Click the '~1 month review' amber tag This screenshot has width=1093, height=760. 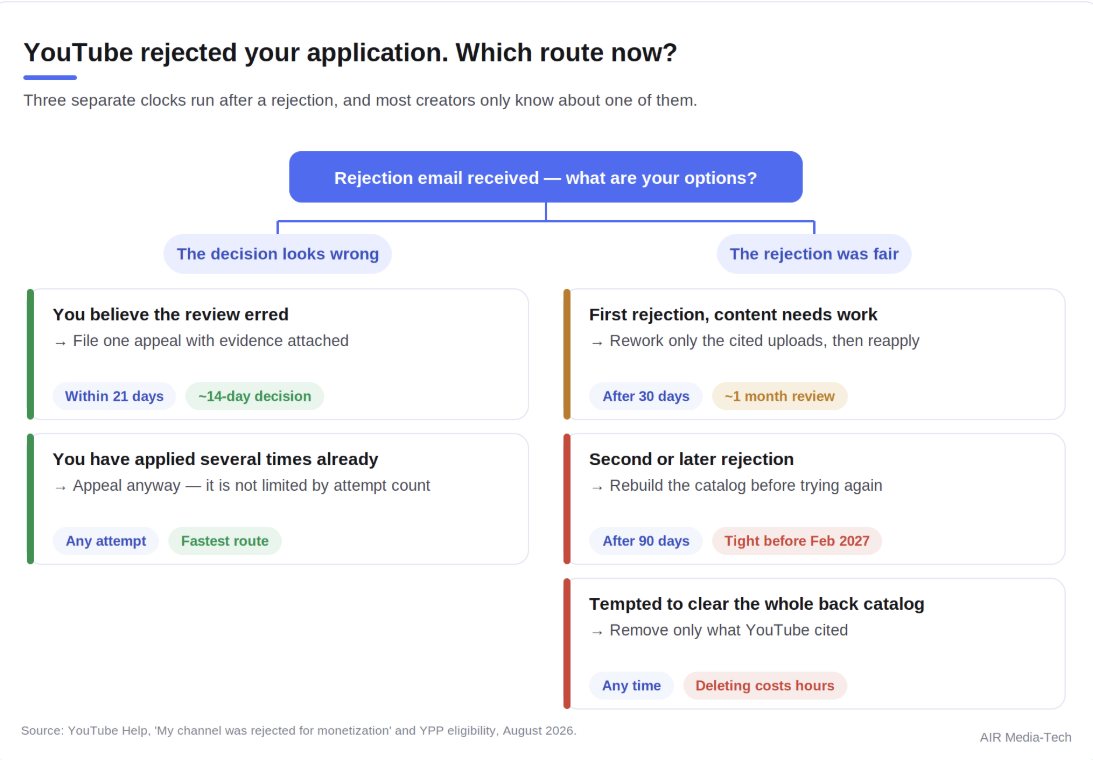click(779, 396)
